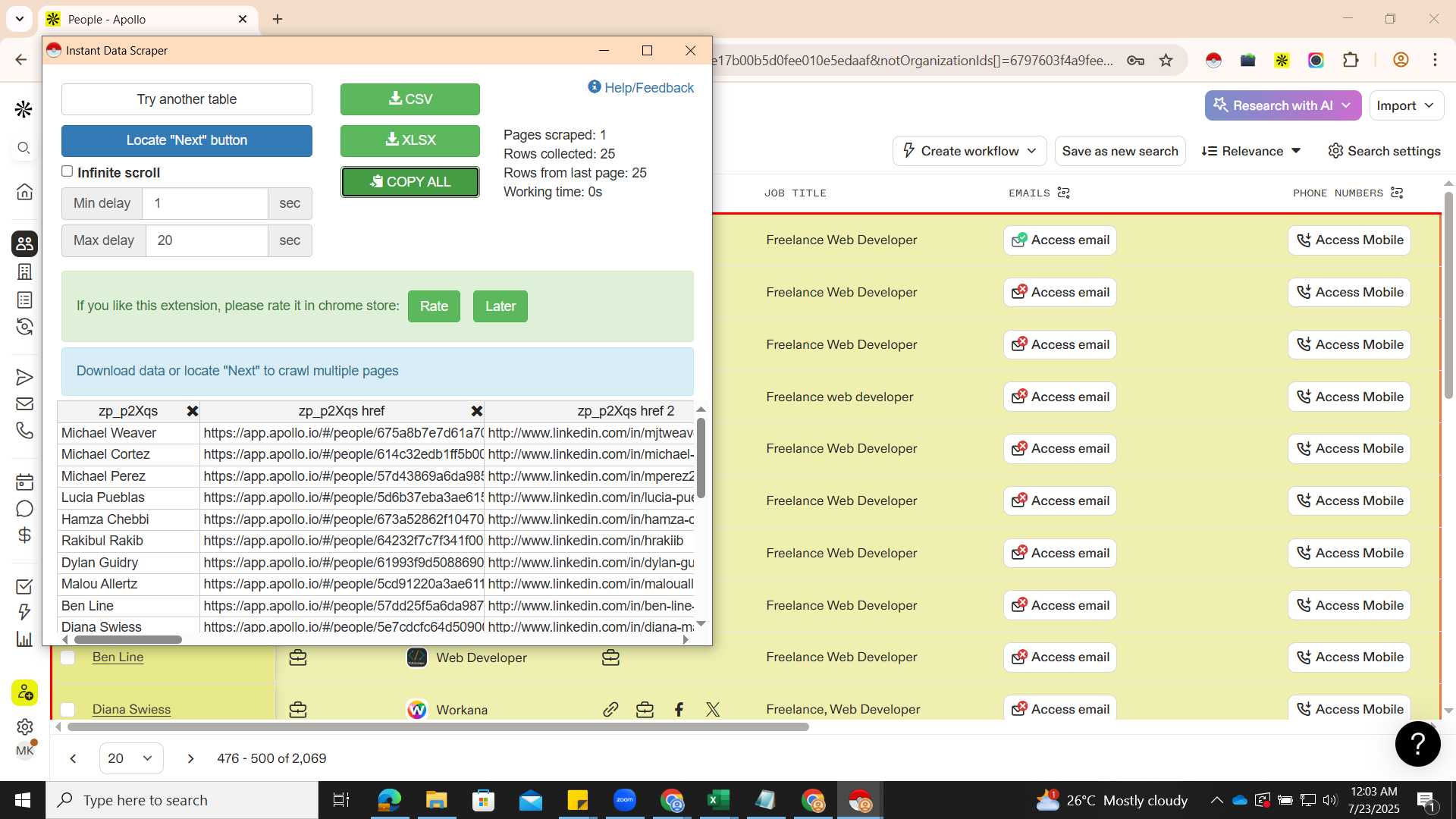Expand Create workflow dropdown

(970, 151)
